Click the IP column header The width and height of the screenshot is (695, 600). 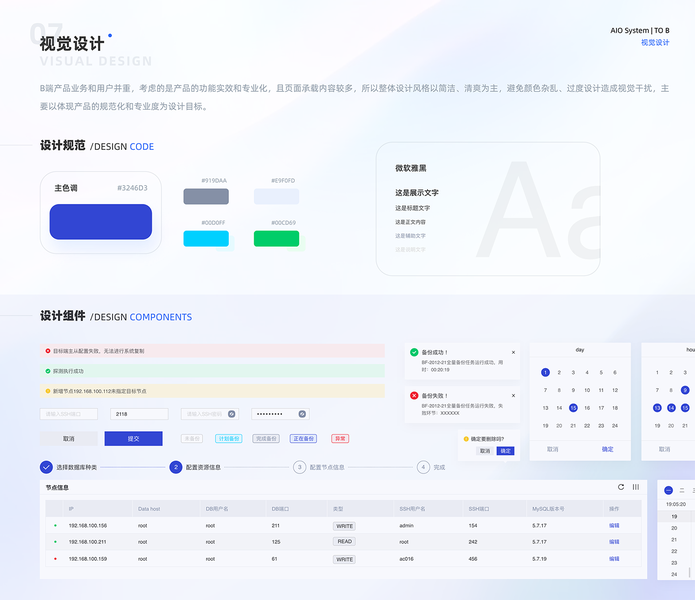[71, 509]
